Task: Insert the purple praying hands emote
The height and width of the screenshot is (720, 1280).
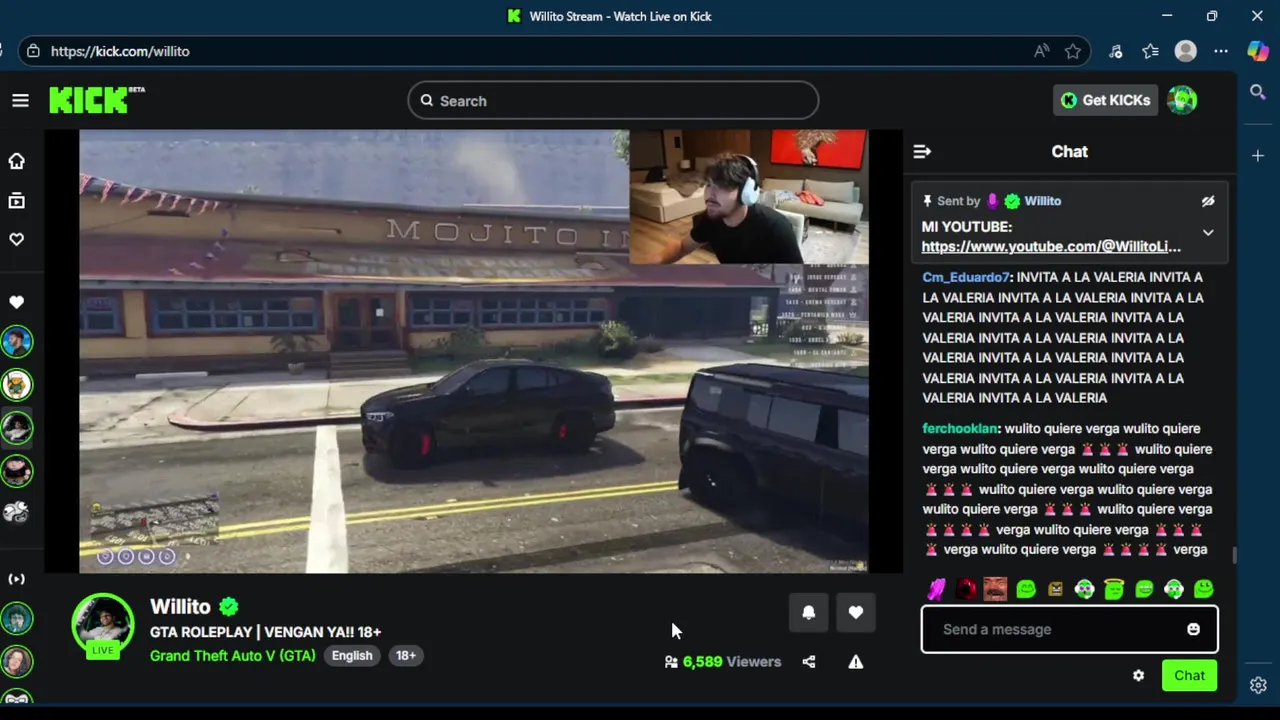Action: coord(936,589)
